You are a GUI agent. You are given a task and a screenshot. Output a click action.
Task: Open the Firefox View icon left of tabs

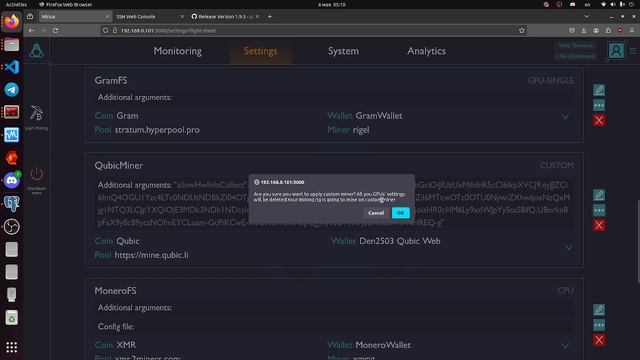[30, 17]
